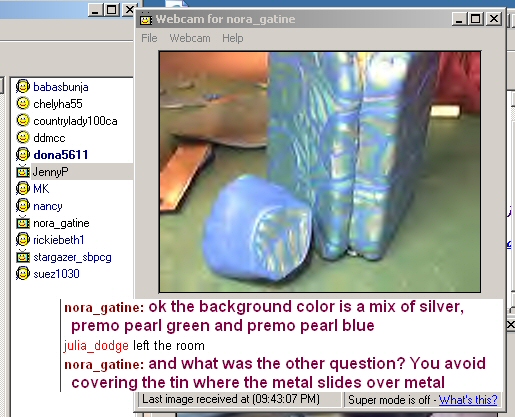
Task: Close the nora_gatine webcam window
Action: pyautogui.click(x=494, y=19)
